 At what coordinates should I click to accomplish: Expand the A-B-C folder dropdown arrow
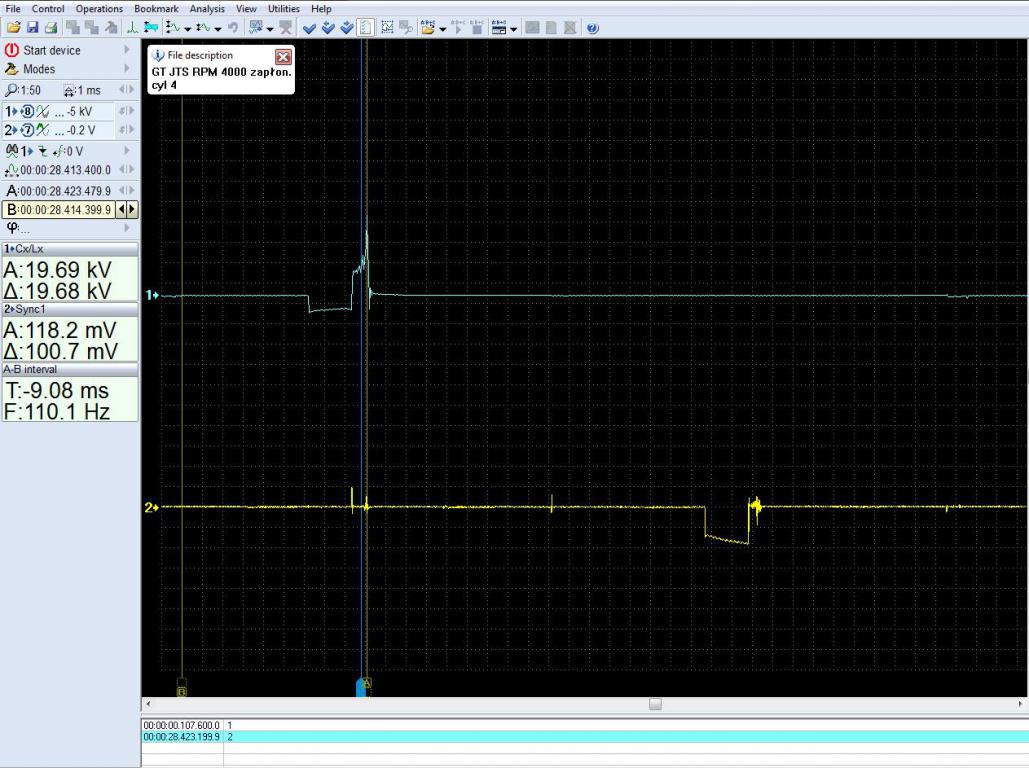443,29
